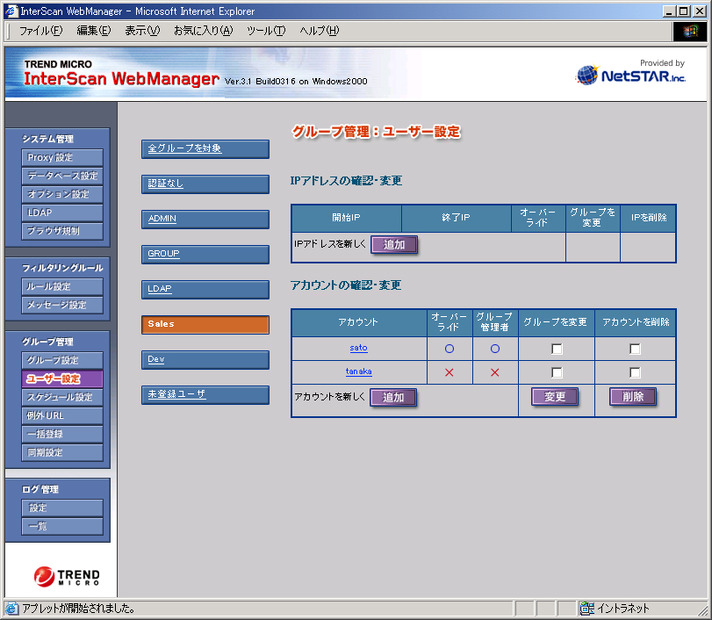The height and width of the screenshot is (620, 712).
Task: Open the ツール(T) menu
Action: tap(266, 30)
